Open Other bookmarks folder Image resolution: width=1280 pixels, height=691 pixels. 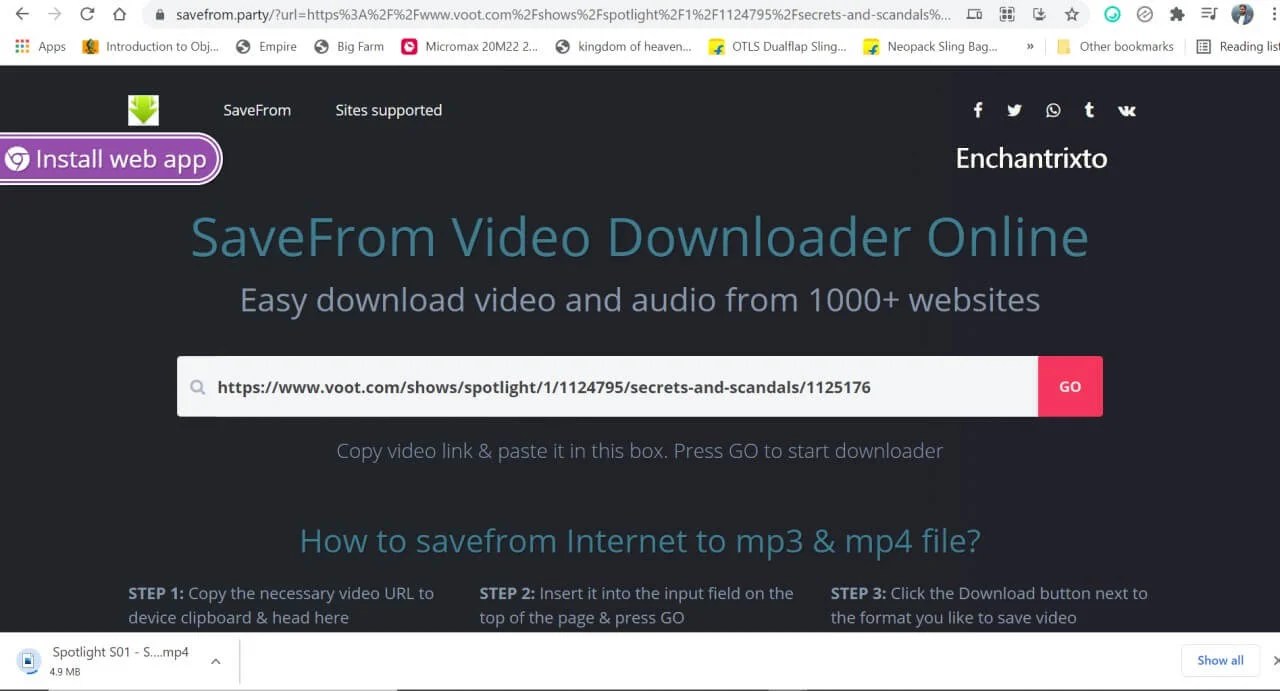[x=1115, y=46]
